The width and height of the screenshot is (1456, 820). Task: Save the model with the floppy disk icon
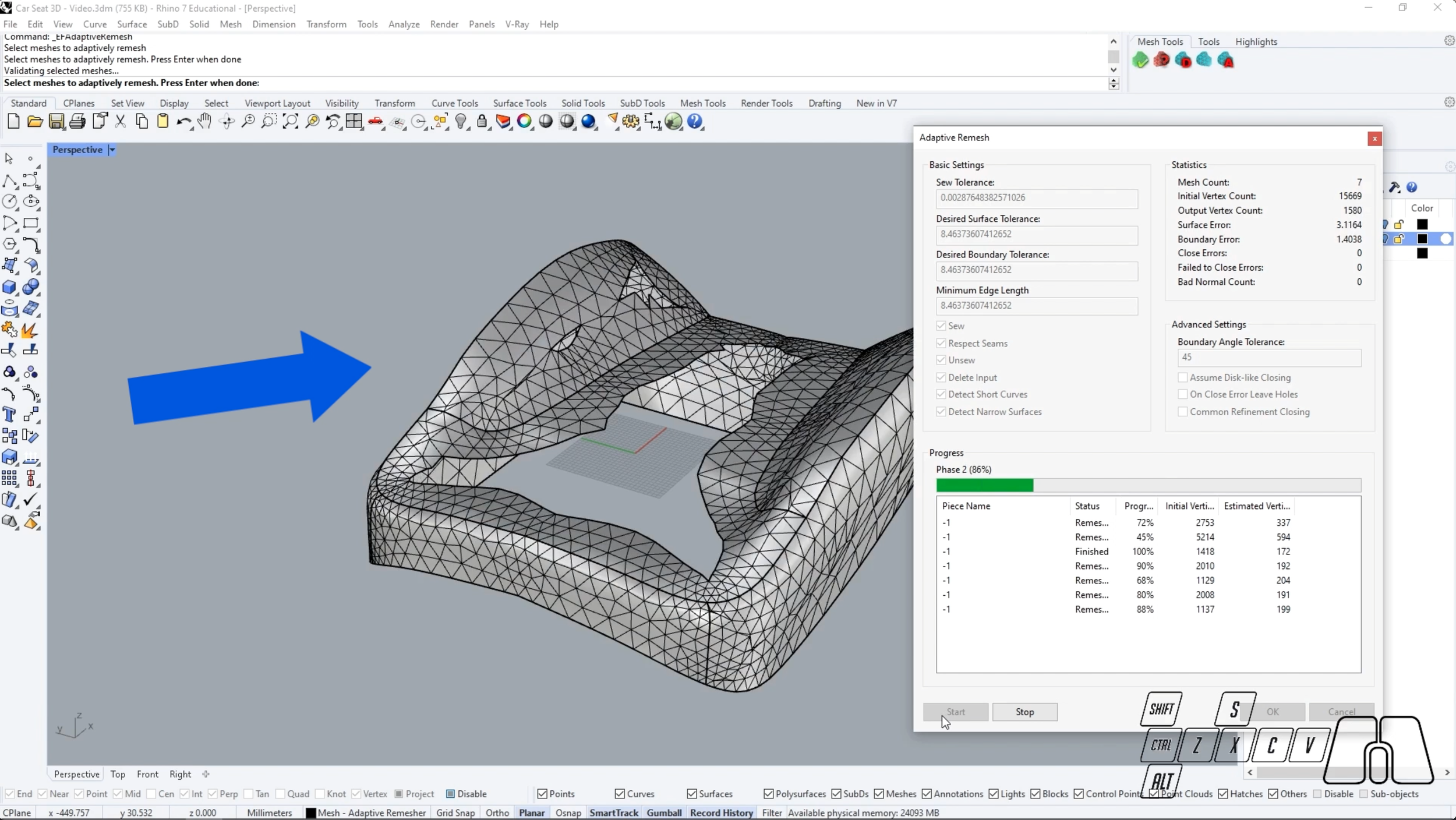(x=56, y=122)
